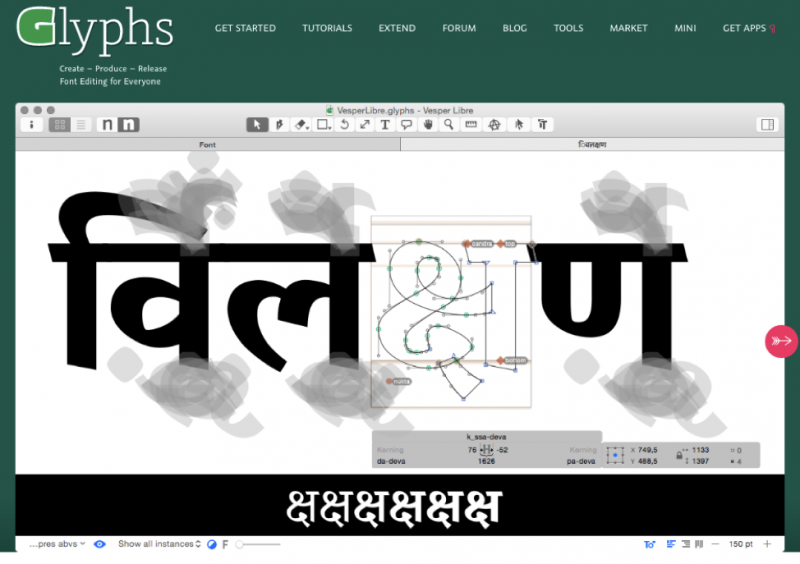The width and height of the screenshot is (800, 564).
Task: Open the Font Info button
Action: (32, 125)
